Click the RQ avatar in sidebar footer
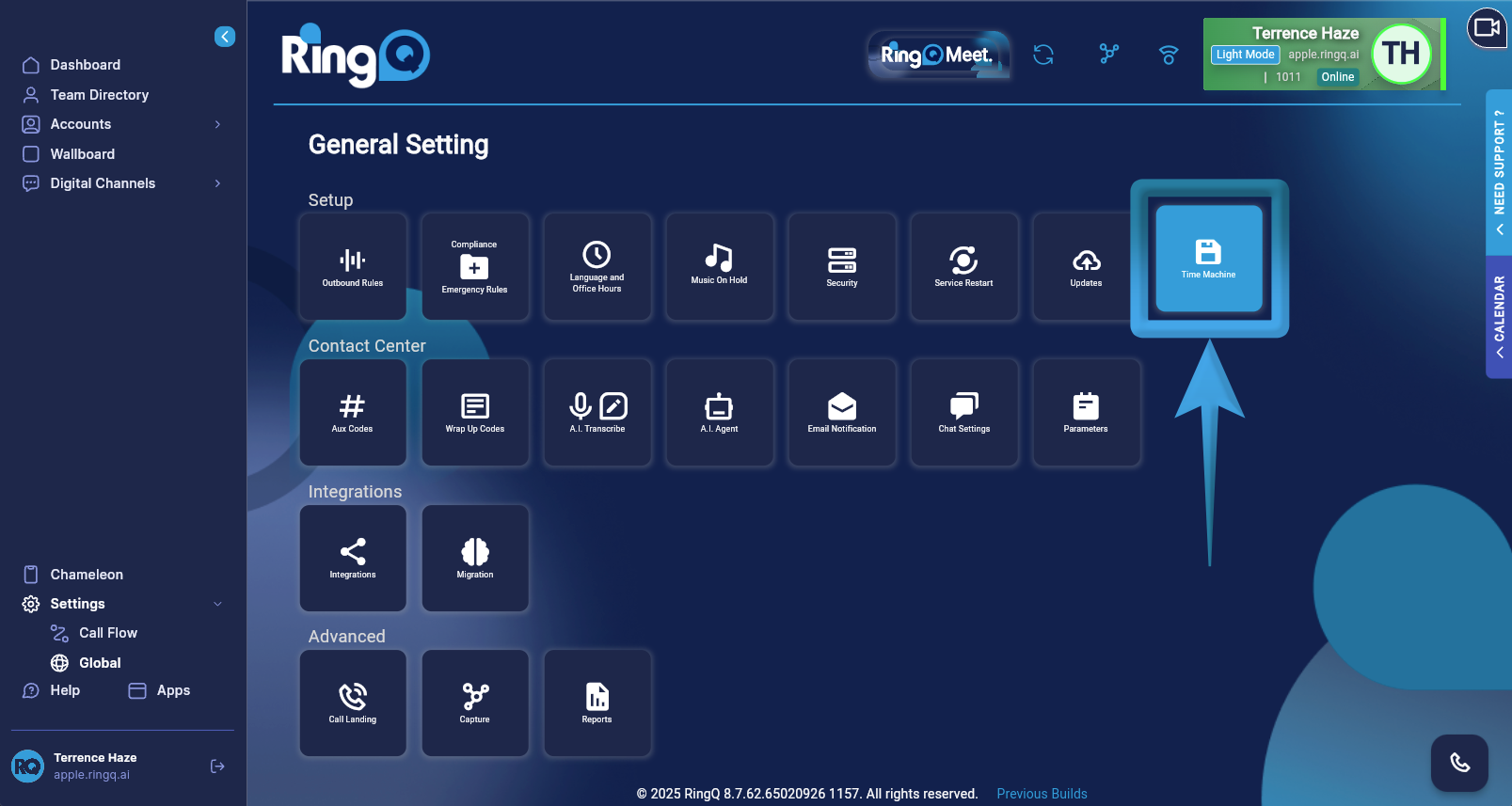Image resolution: width=1512 pixels, height=806 pixels. [28, 766]
